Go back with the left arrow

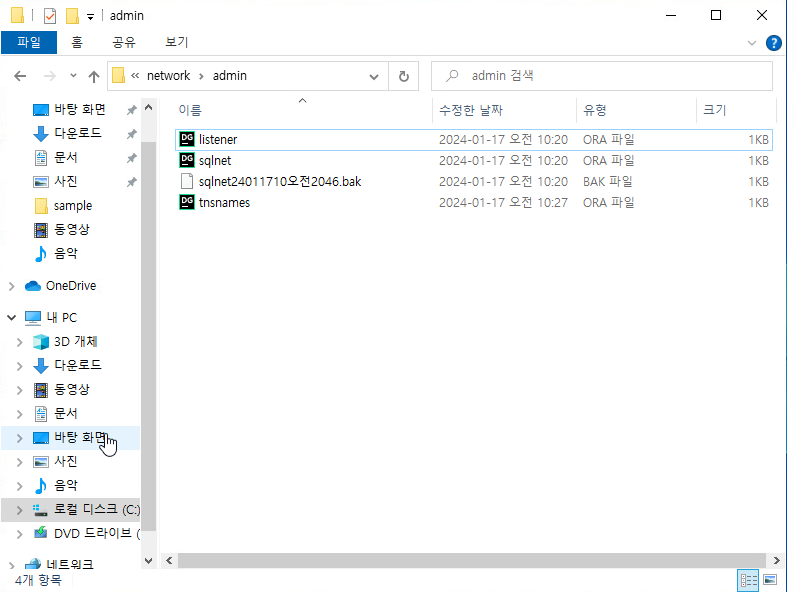(20, 76)
